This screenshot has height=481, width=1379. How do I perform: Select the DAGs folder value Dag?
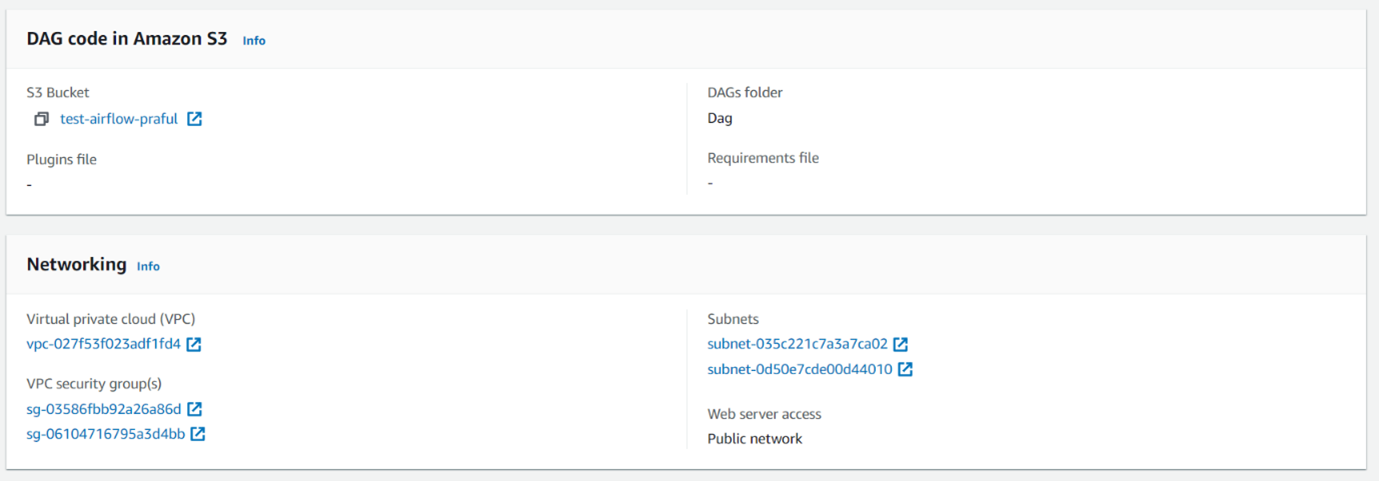[720, 118]
